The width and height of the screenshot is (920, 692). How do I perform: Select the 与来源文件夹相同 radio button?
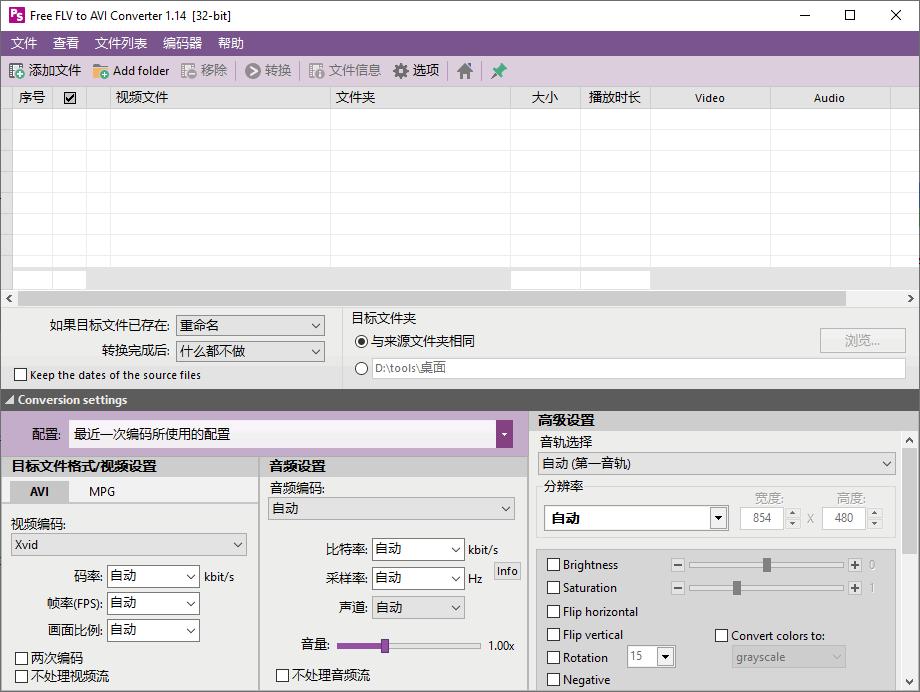click(361, 341)
